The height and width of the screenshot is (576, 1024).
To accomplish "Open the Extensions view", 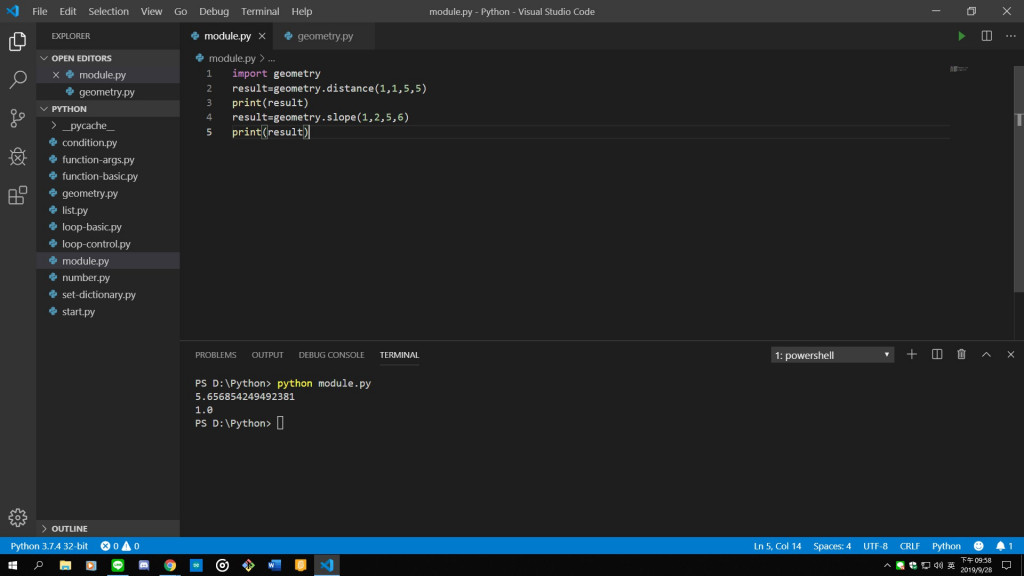I will coord(18,195).
